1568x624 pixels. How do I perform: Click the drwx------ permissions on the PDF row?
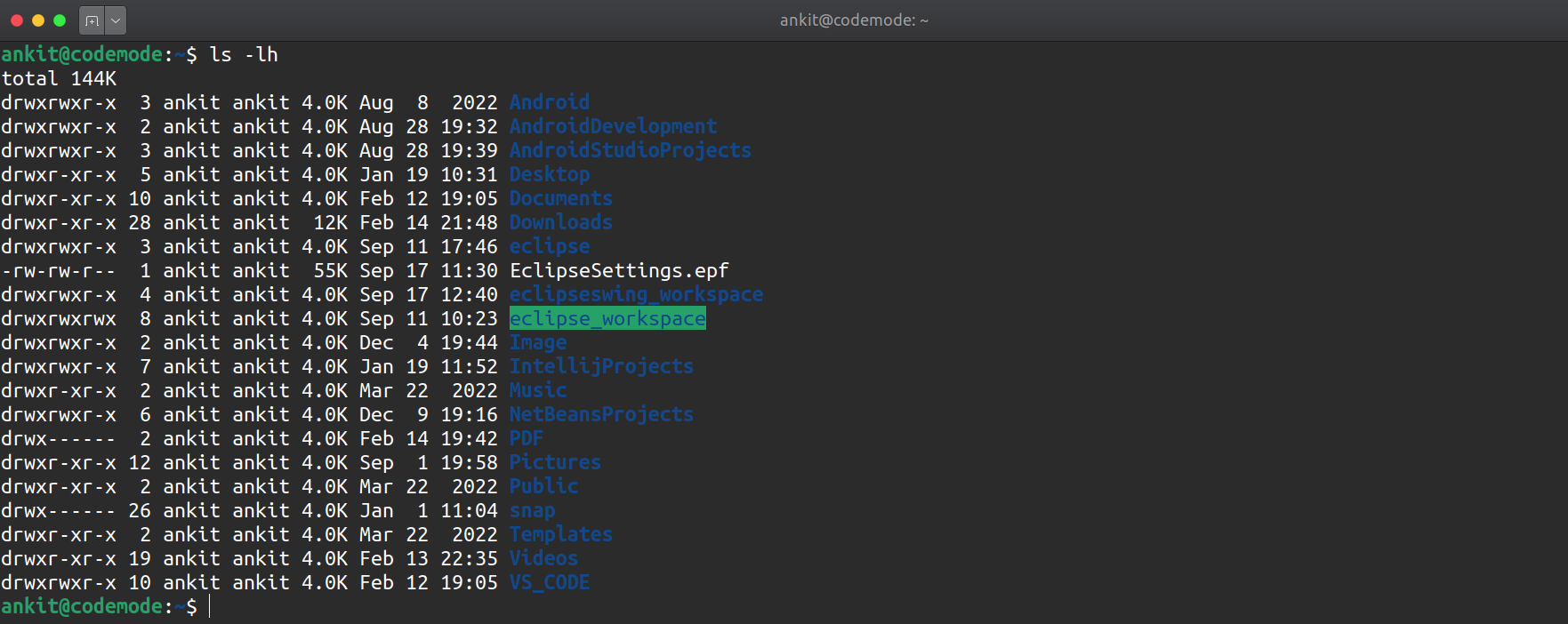coord(59,438)
